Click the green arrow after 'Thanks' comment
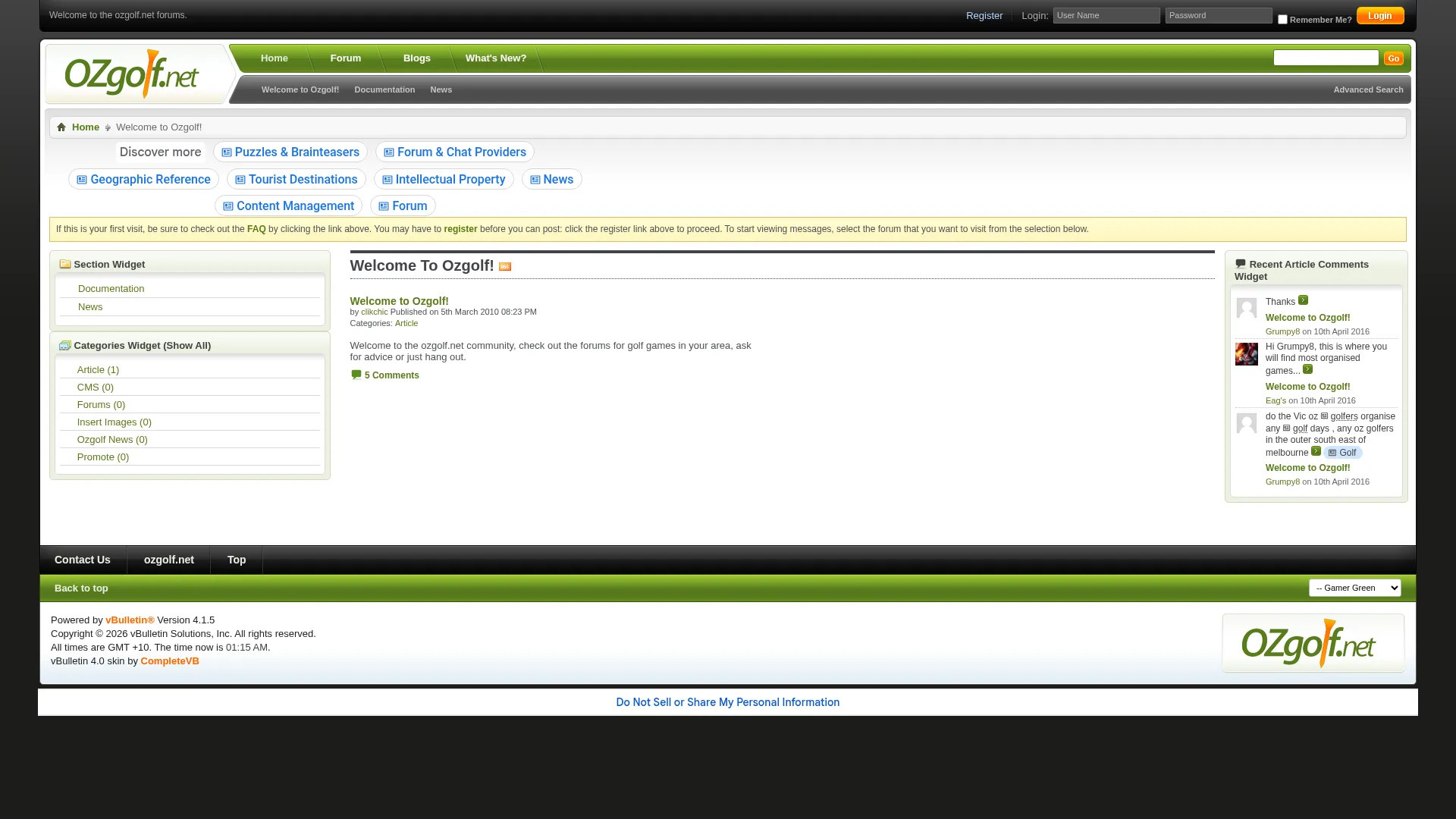The image size is (1456, 819). point(1303,300)
